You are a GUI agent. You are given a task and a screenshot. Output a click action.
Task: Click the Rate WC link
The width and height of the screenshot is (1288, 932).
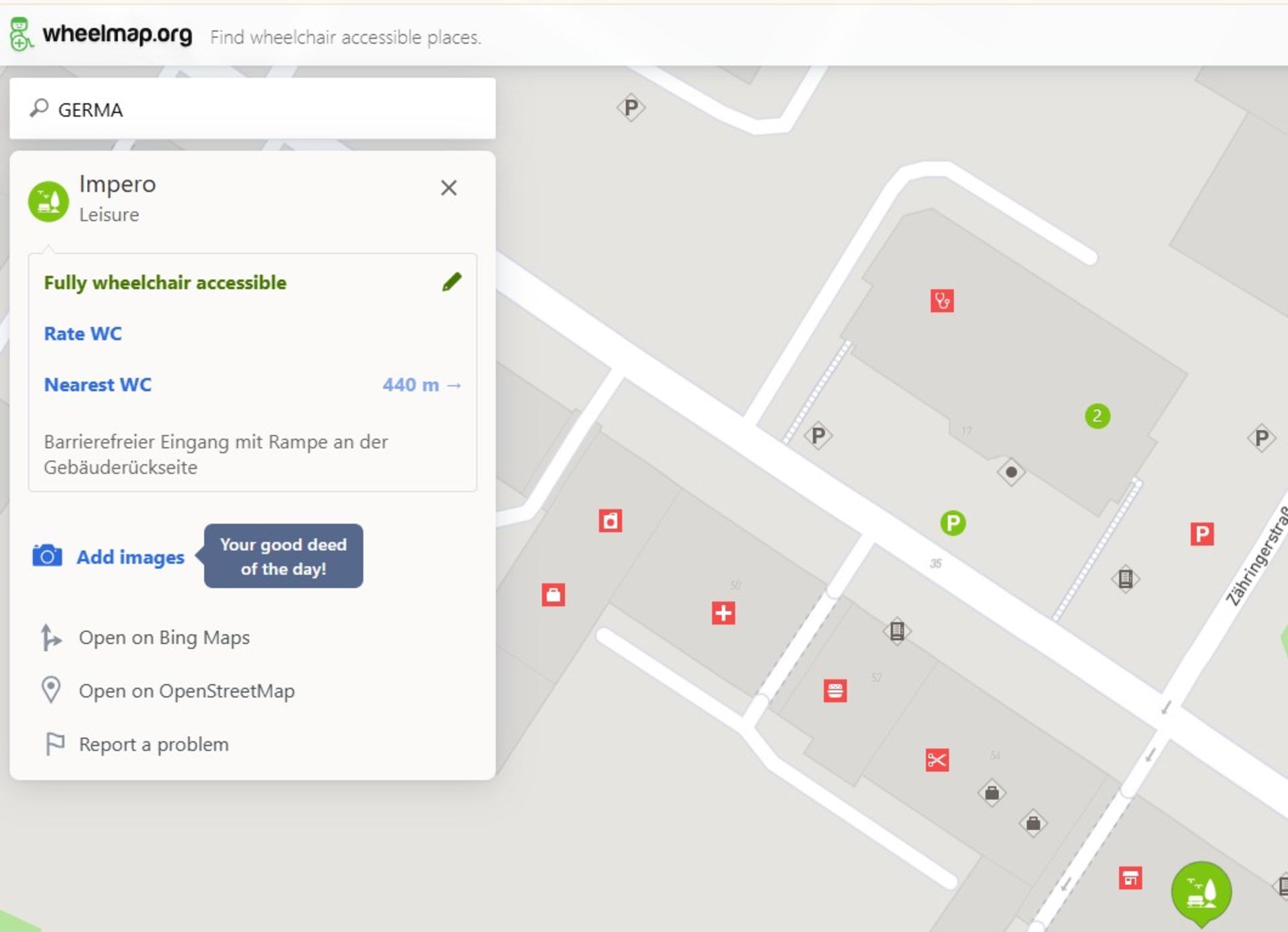(83, 333)
